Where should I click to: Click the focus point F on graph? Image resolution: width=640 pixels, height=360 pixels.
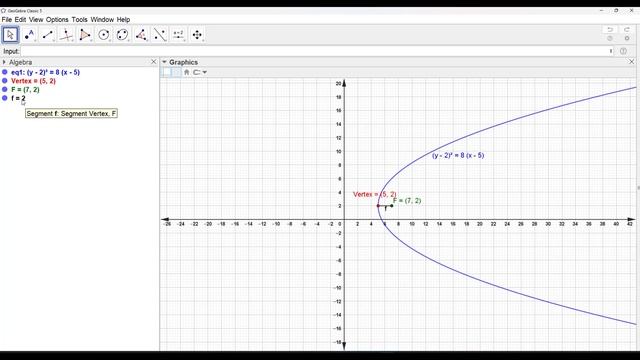click(x=392, y=206)
